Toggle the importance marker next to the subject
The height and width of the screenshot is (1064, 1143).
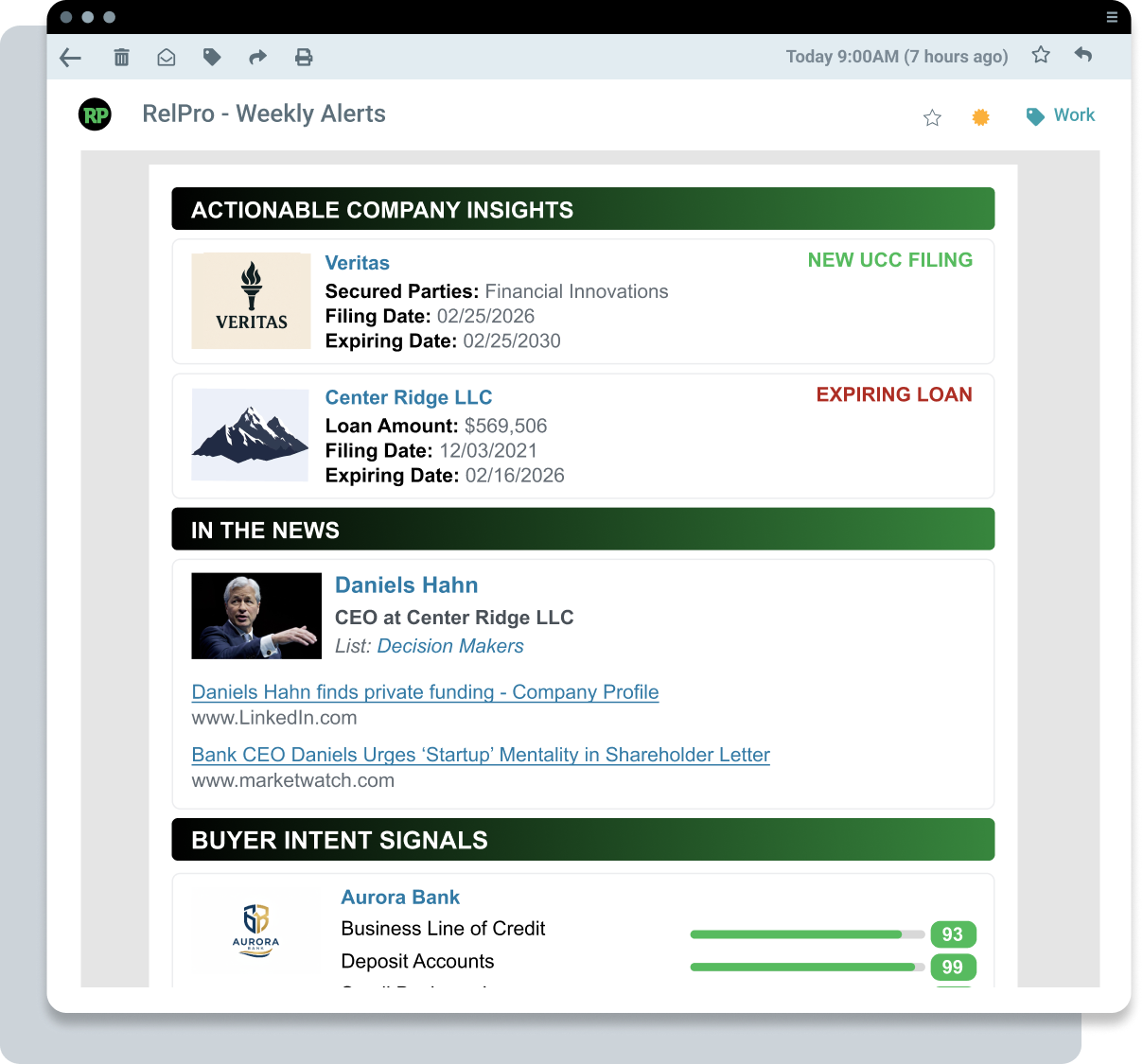coord(980,116)
